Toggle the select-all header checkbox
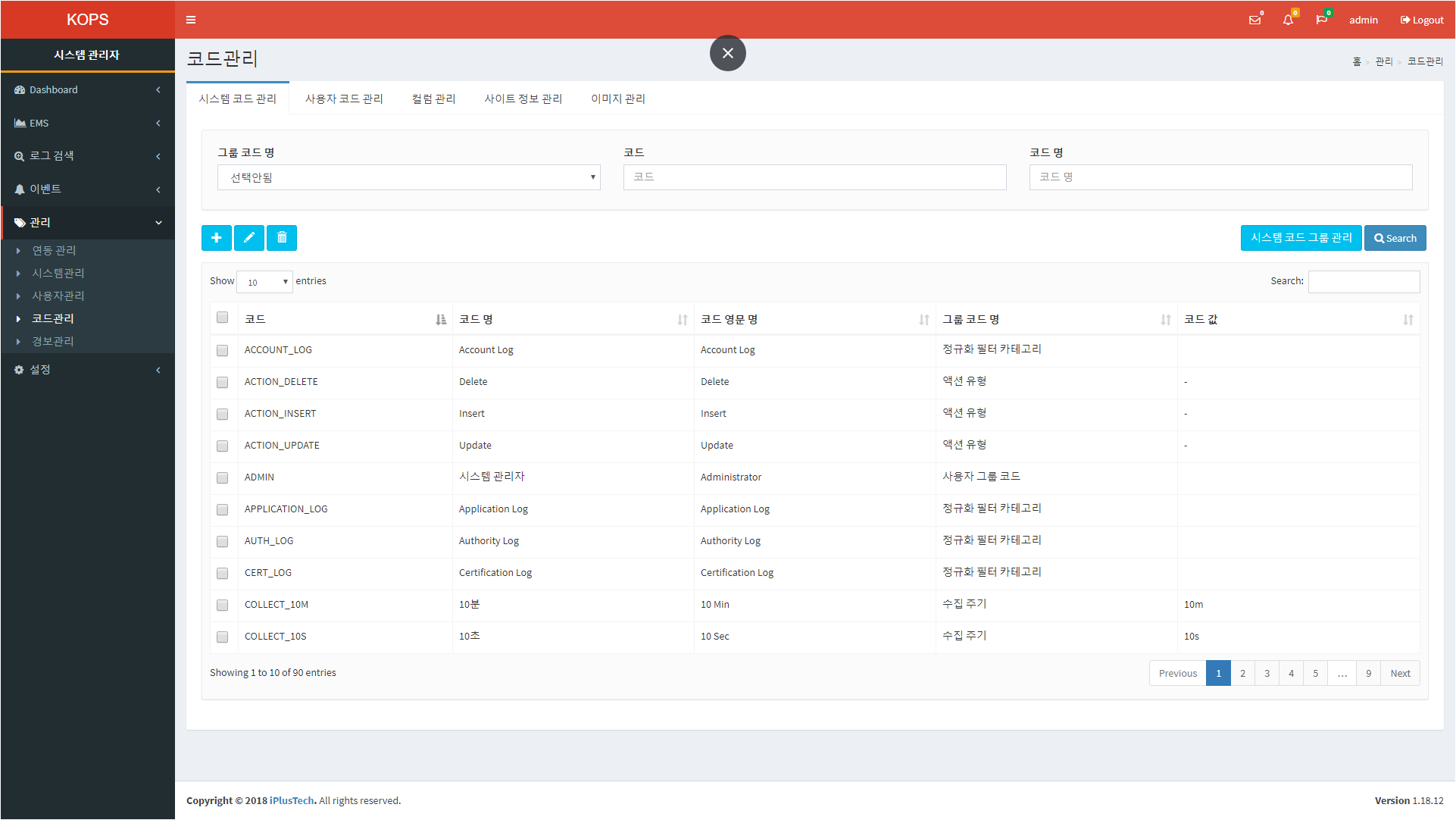The height and width of the screenshot is (820, 1456). tap(222, 318)
